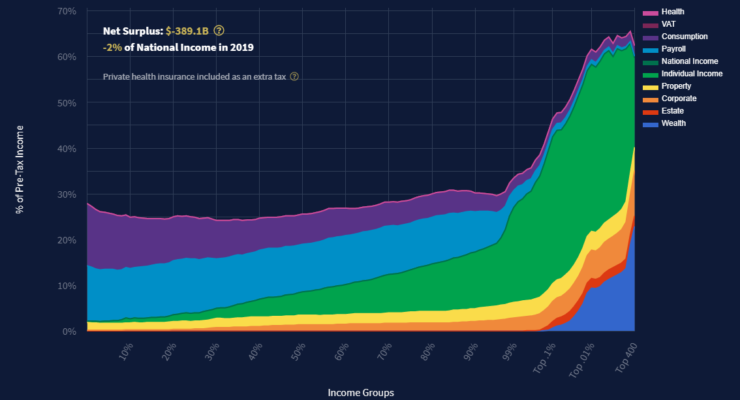Screen dimensions: 740x400
Task: Click the orange Corporate legend swatch
Action: coord(653,99)
